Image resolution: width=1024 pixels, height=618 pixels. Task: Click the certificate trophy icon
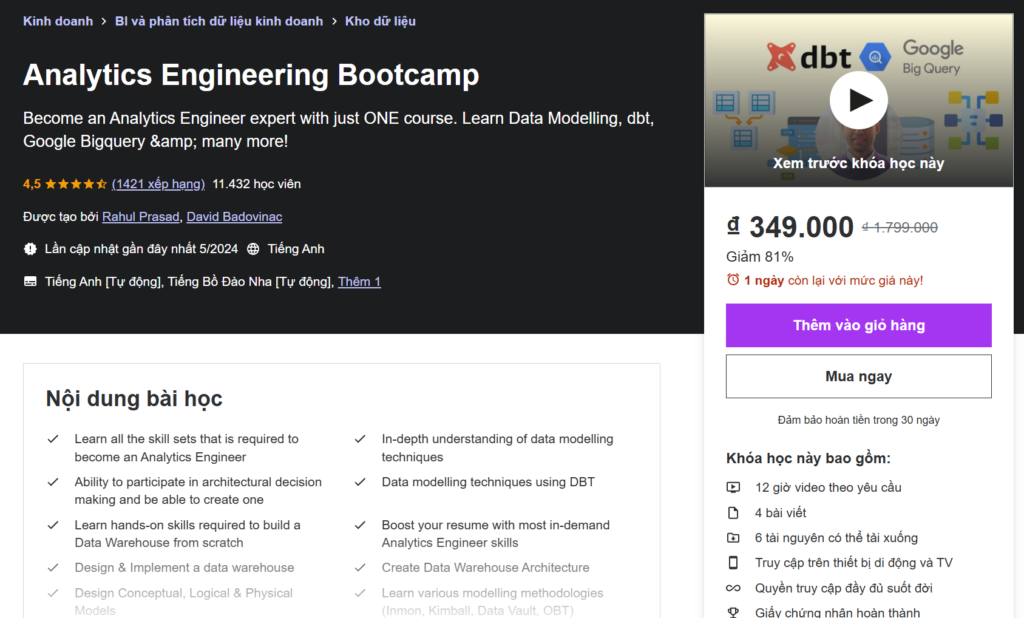tap(733, 612)
